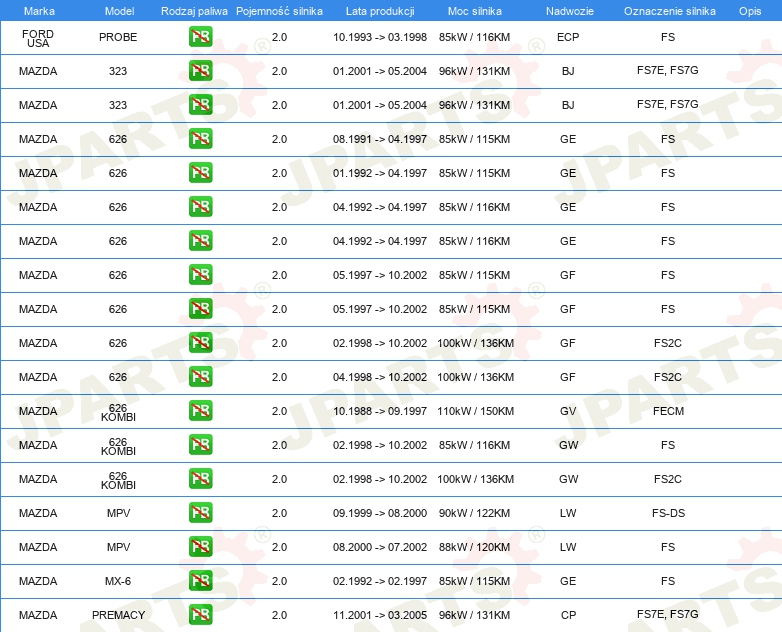782x632 pixels.
Task: Click fuel icon in the MX-6 row
Action: (200, 580)
